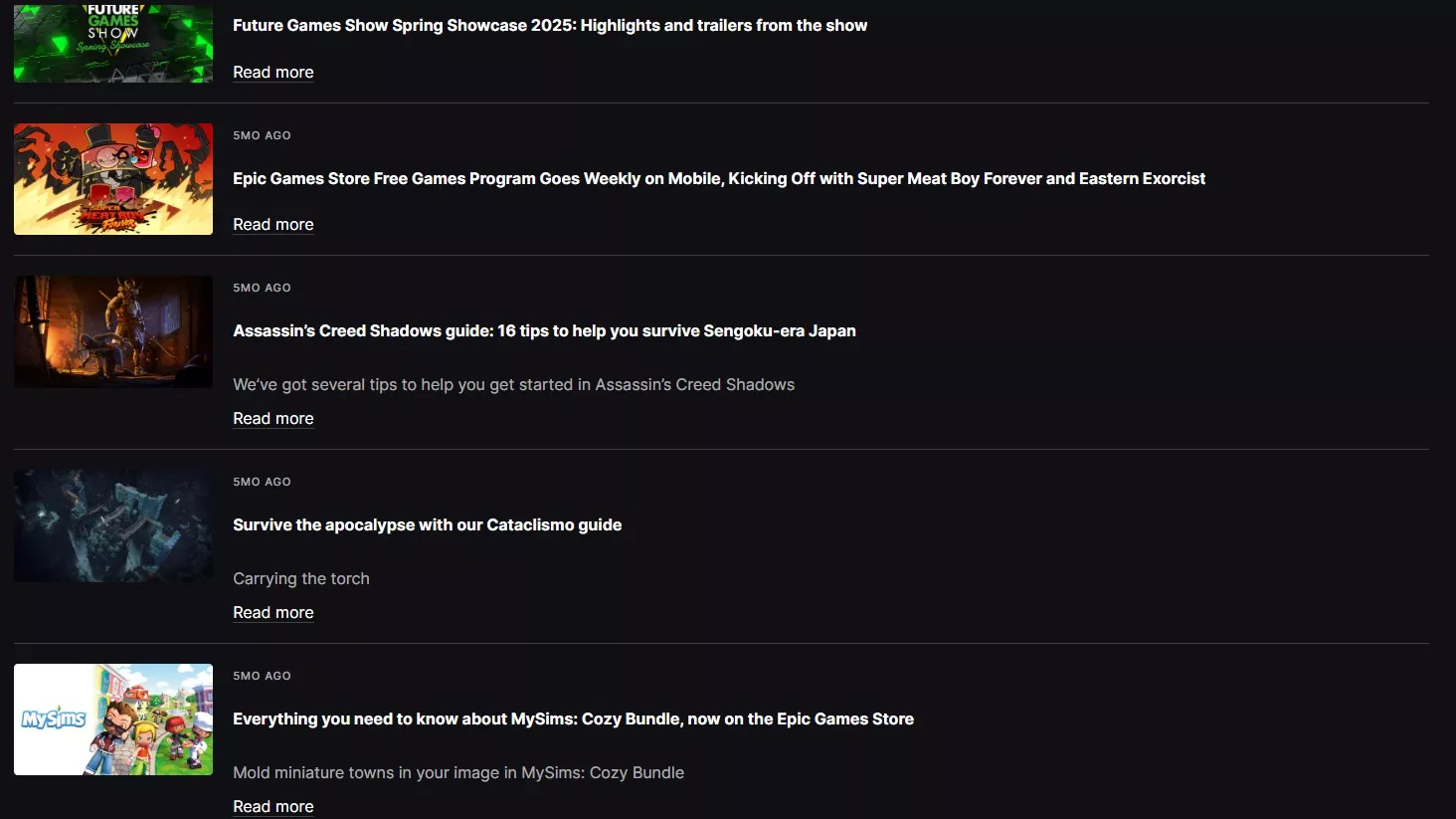Click Read more under MySims Cozy Bundle article

pyautogui.click(x=273, y=806)
